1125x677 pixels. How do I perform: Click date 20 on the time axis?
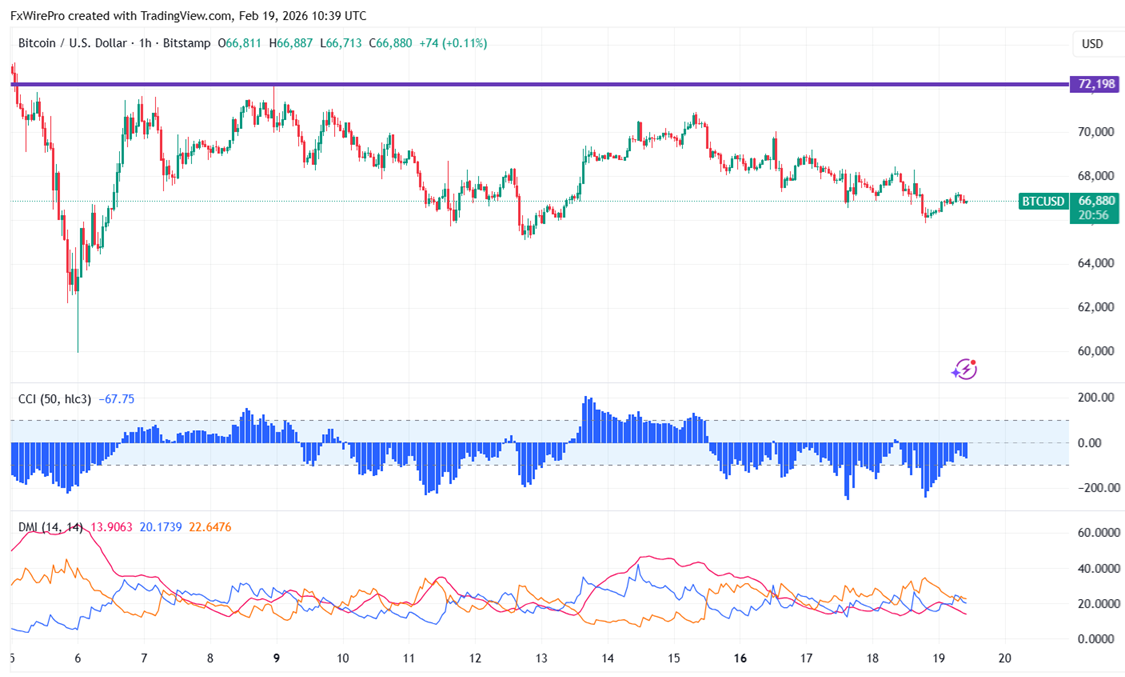point(1005,658)
